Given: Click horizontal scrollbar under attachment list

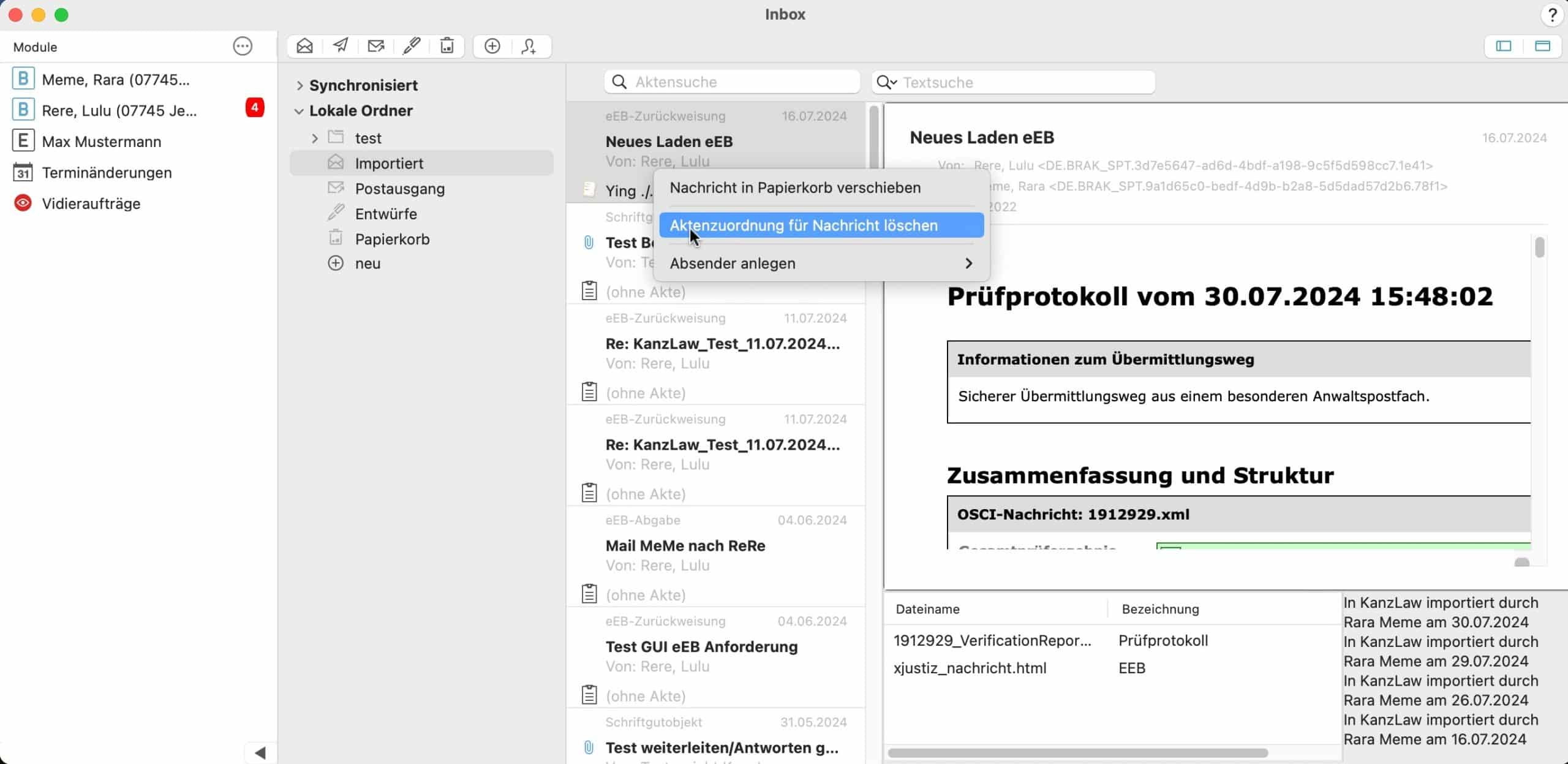Looking at the screenshot, I should [x=1078, y=753].
